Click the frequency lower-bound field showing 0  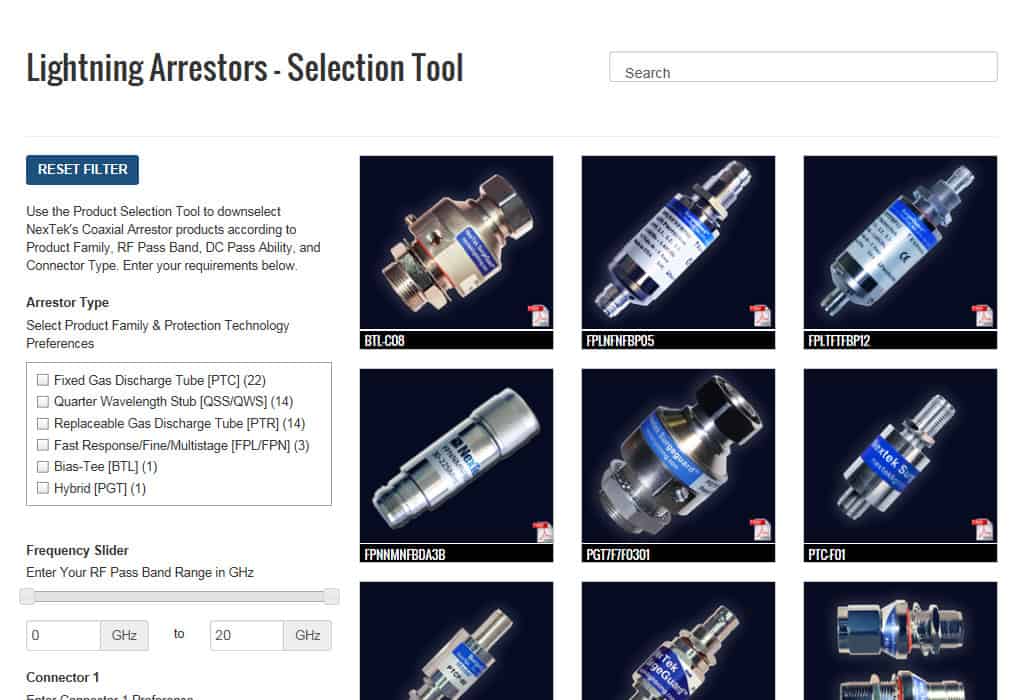point(64,635)
